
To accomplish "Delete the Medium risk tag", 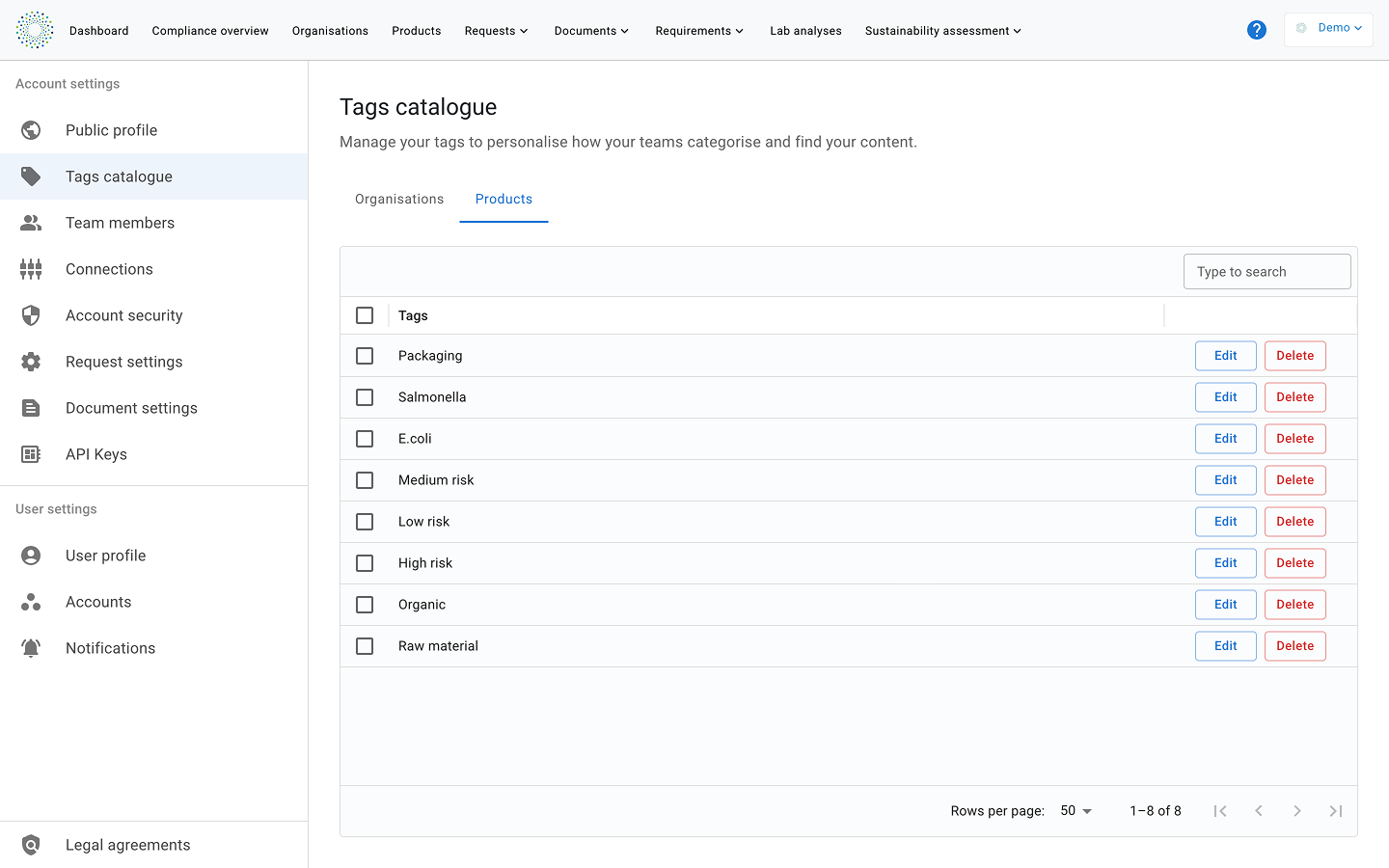I will [x=1295, y=480].
